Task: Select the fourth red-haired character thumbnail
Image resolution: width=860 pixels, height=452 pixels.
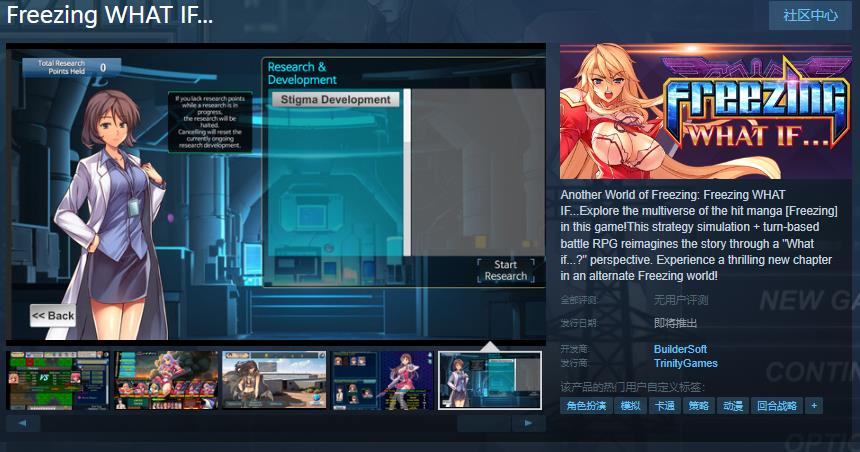Action: pyautogui.click(x=382, y=380)
